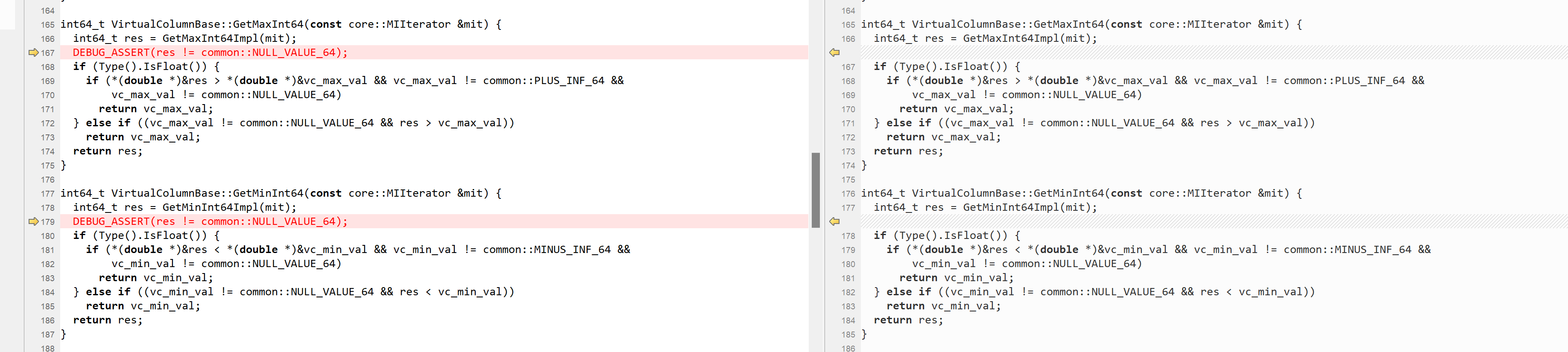The width and height of the screenshot is (1568, 352).
Task: Click left line 184 else-if with 'res < vc_min_val'
Action: 294,292
